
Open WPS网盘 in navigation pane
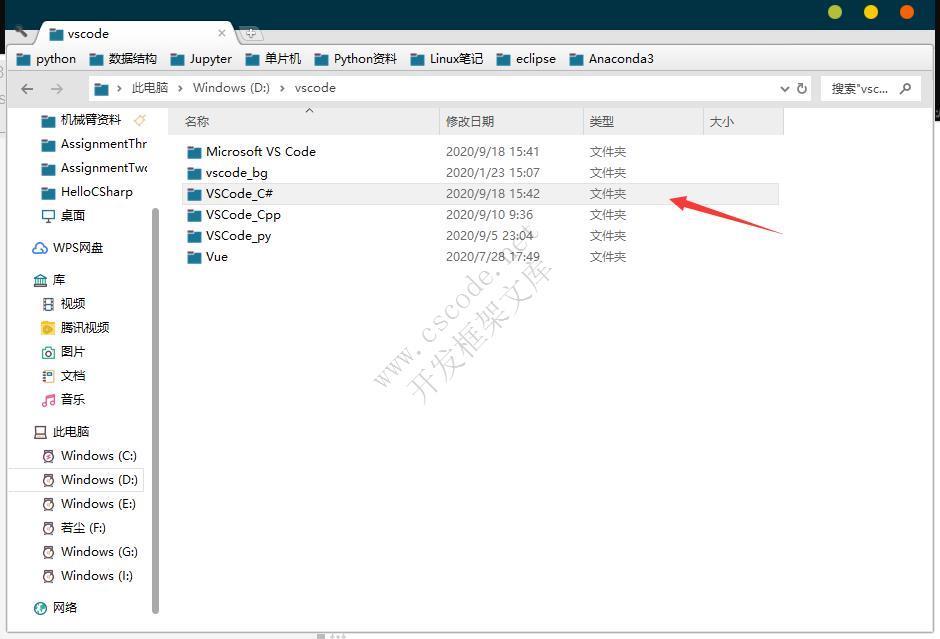[68, 248]
